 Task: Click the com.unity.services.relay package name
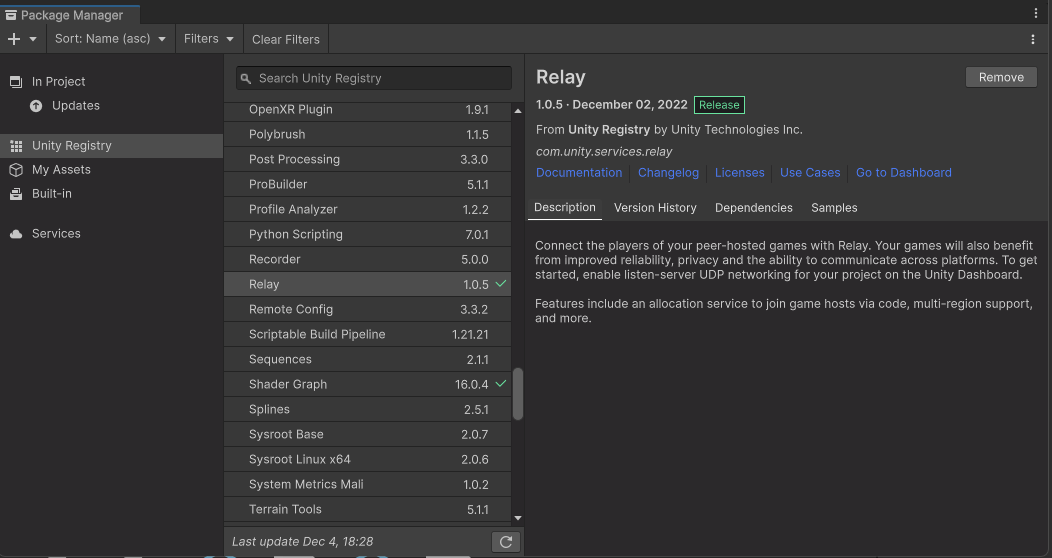point(604,152)
